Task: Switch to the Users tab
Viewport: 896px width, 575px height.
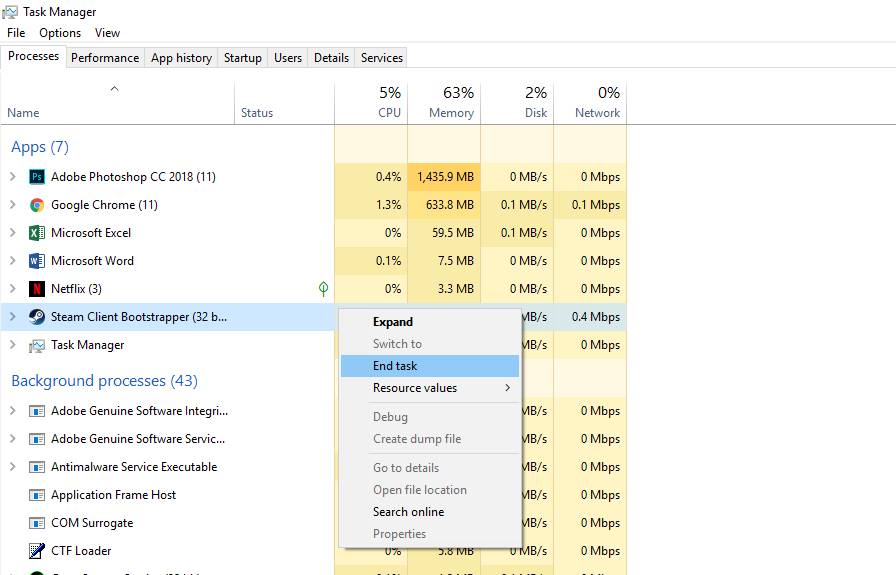Action: pos(287,58)
